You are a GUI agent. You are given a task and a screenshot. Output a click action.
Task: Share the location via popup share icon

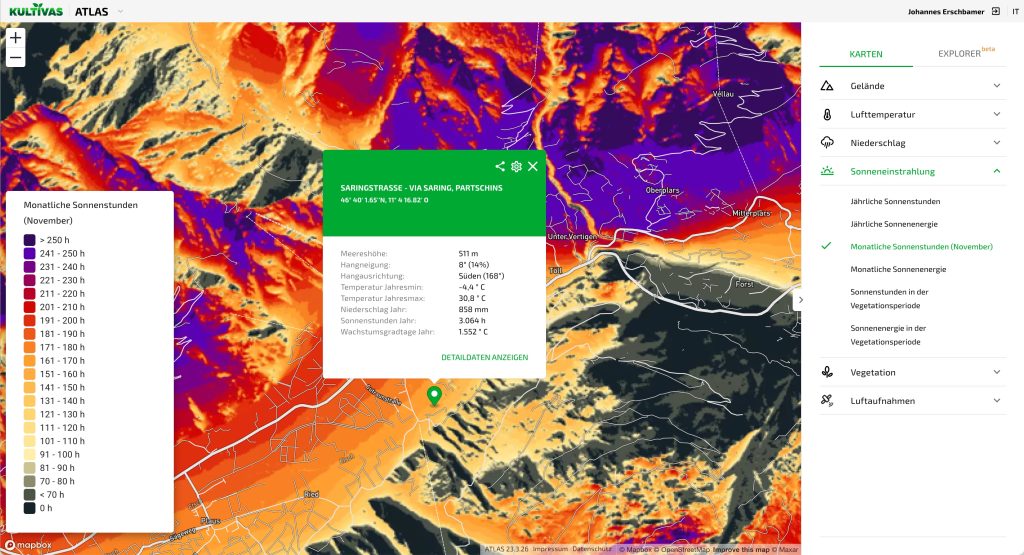pos(500,166)
